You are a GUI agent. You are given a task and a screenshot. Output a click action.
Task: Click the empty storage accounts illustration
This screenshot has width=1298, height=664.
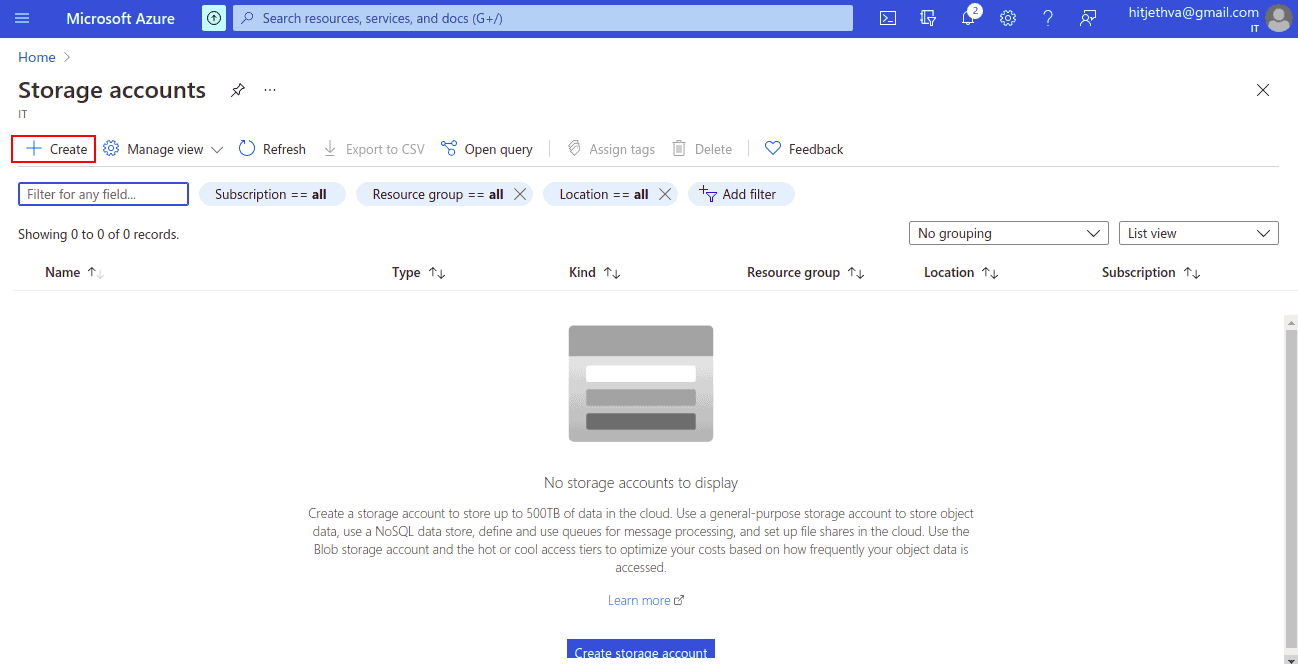[641, 383]
